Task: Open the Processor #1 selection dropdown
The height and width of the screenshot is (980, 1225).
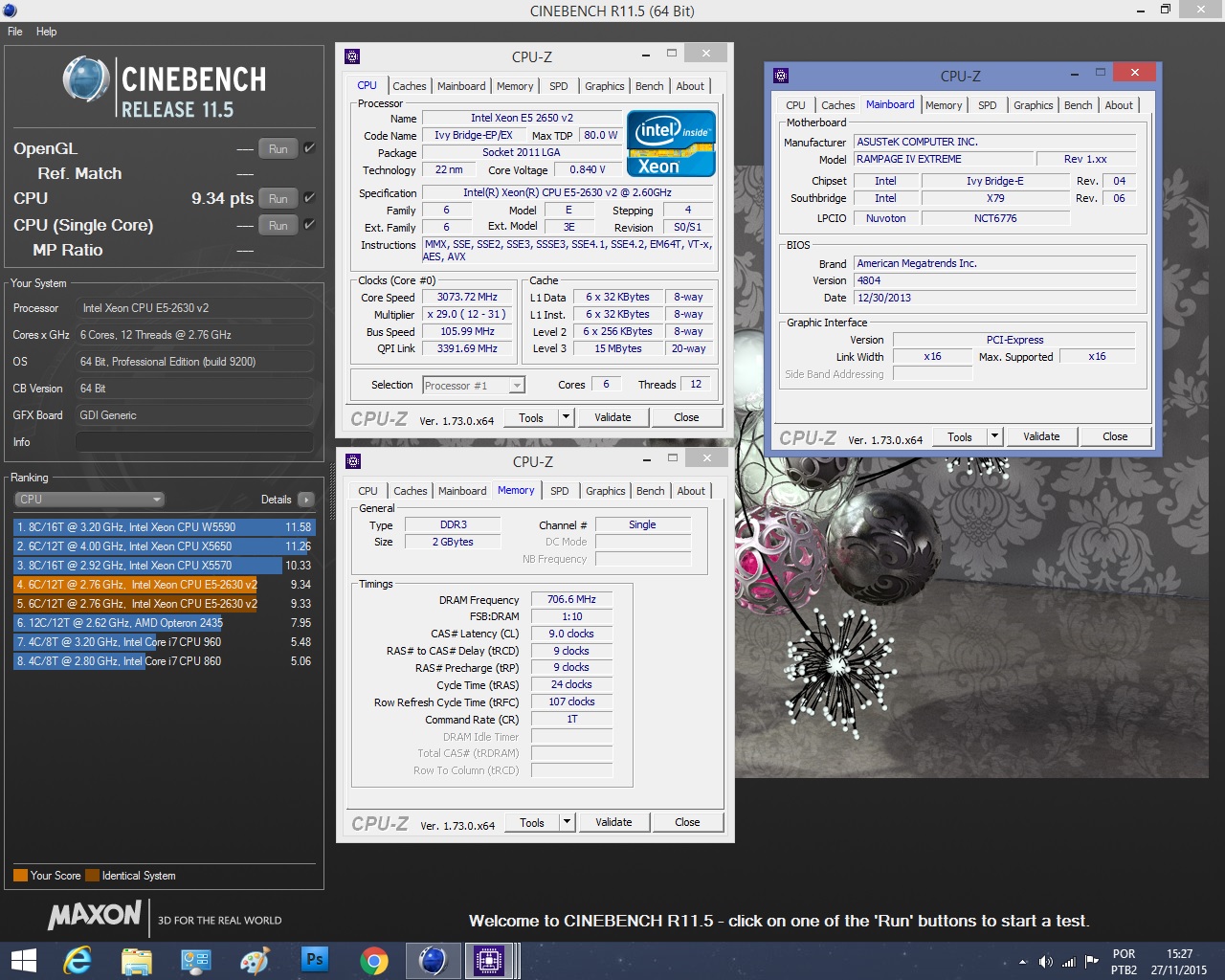Action: tap(474, 386)
